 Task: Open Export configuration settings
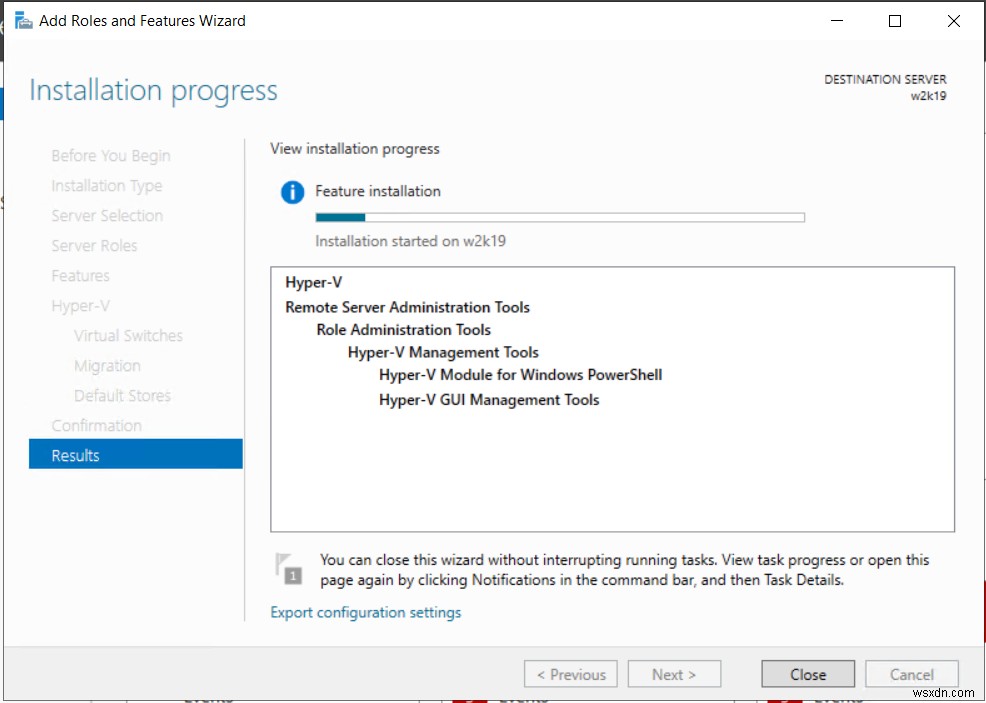pos(365,611)
